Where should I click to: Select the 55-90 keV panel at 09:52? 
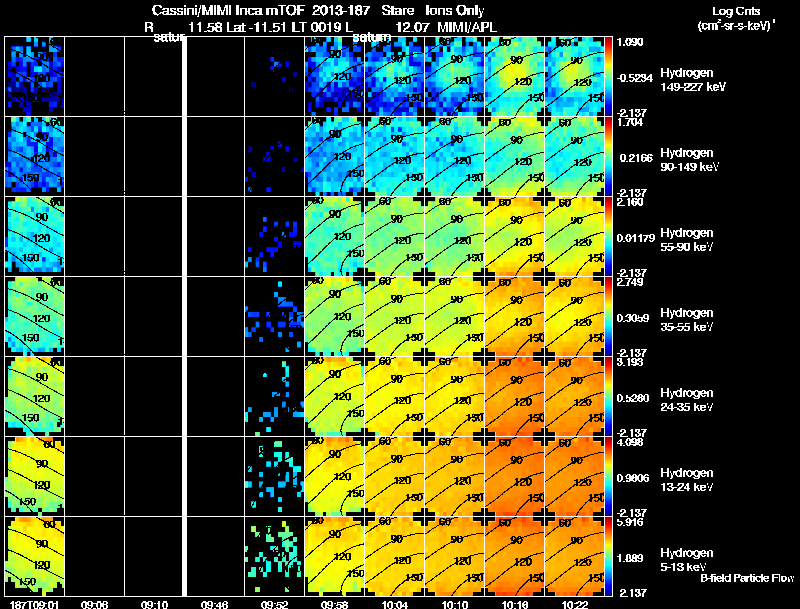click(x=274, y=236)
